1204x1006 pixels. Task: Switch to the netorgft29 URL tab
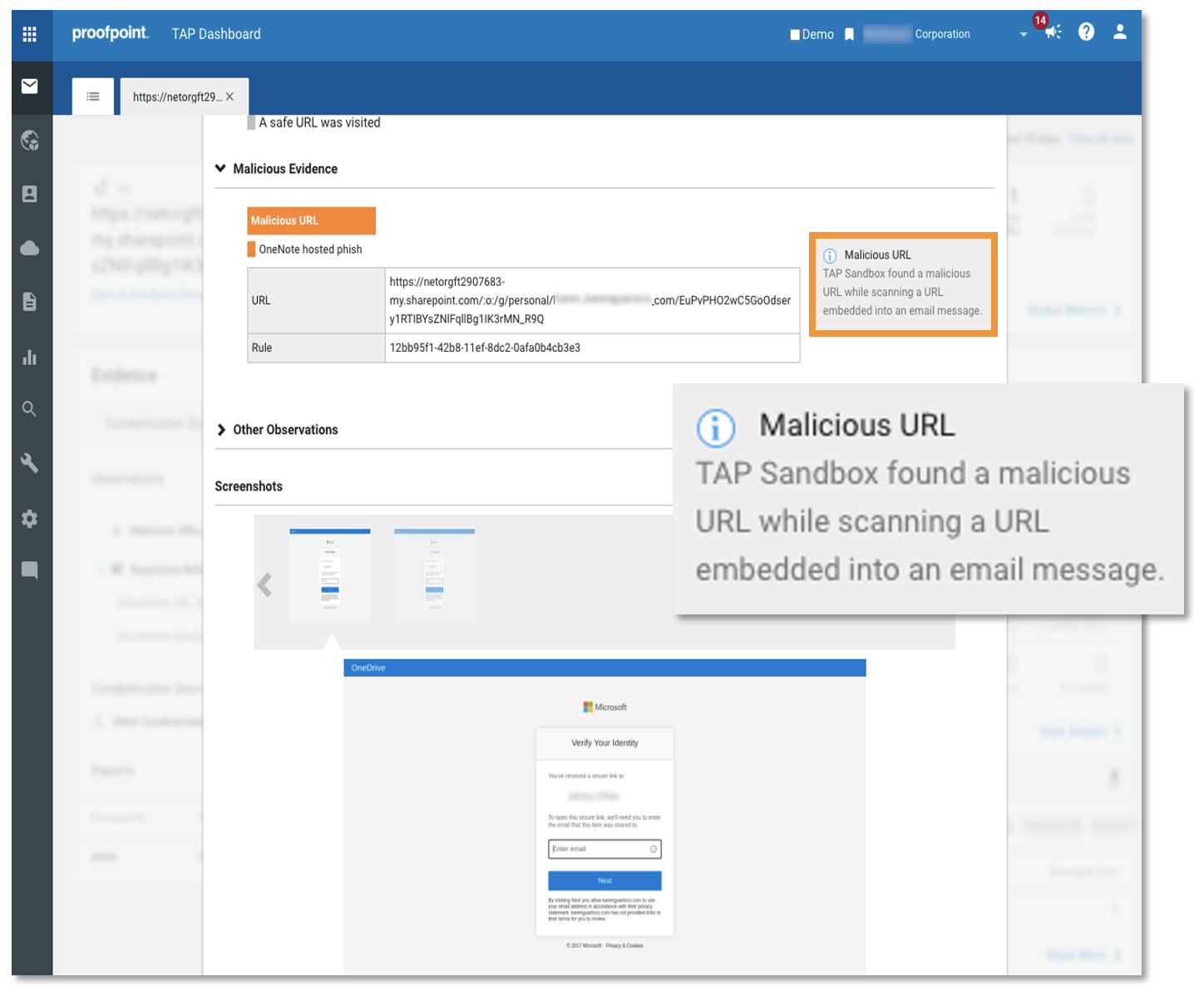coord(177,96)
